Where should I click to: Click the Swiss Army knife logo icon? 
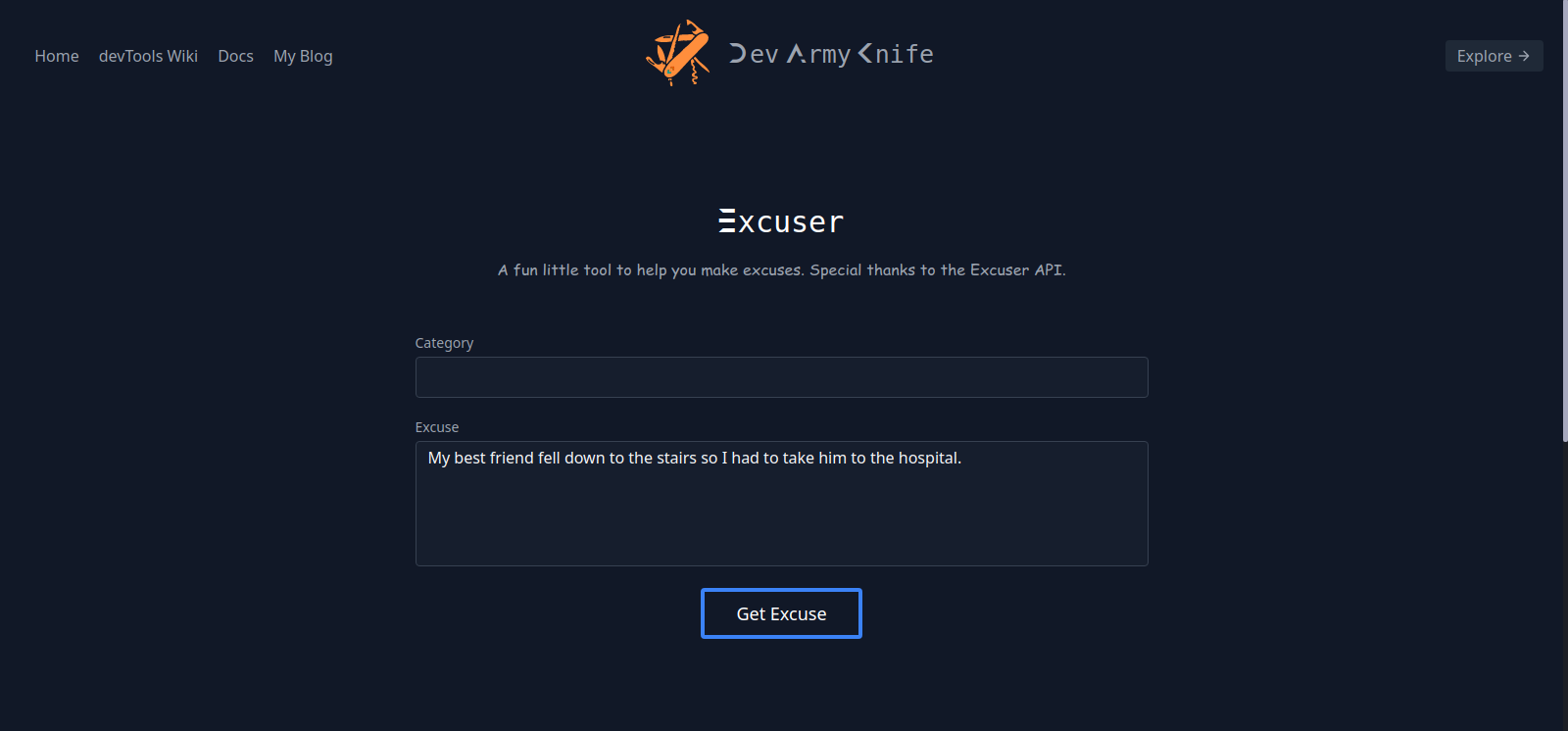677,54
